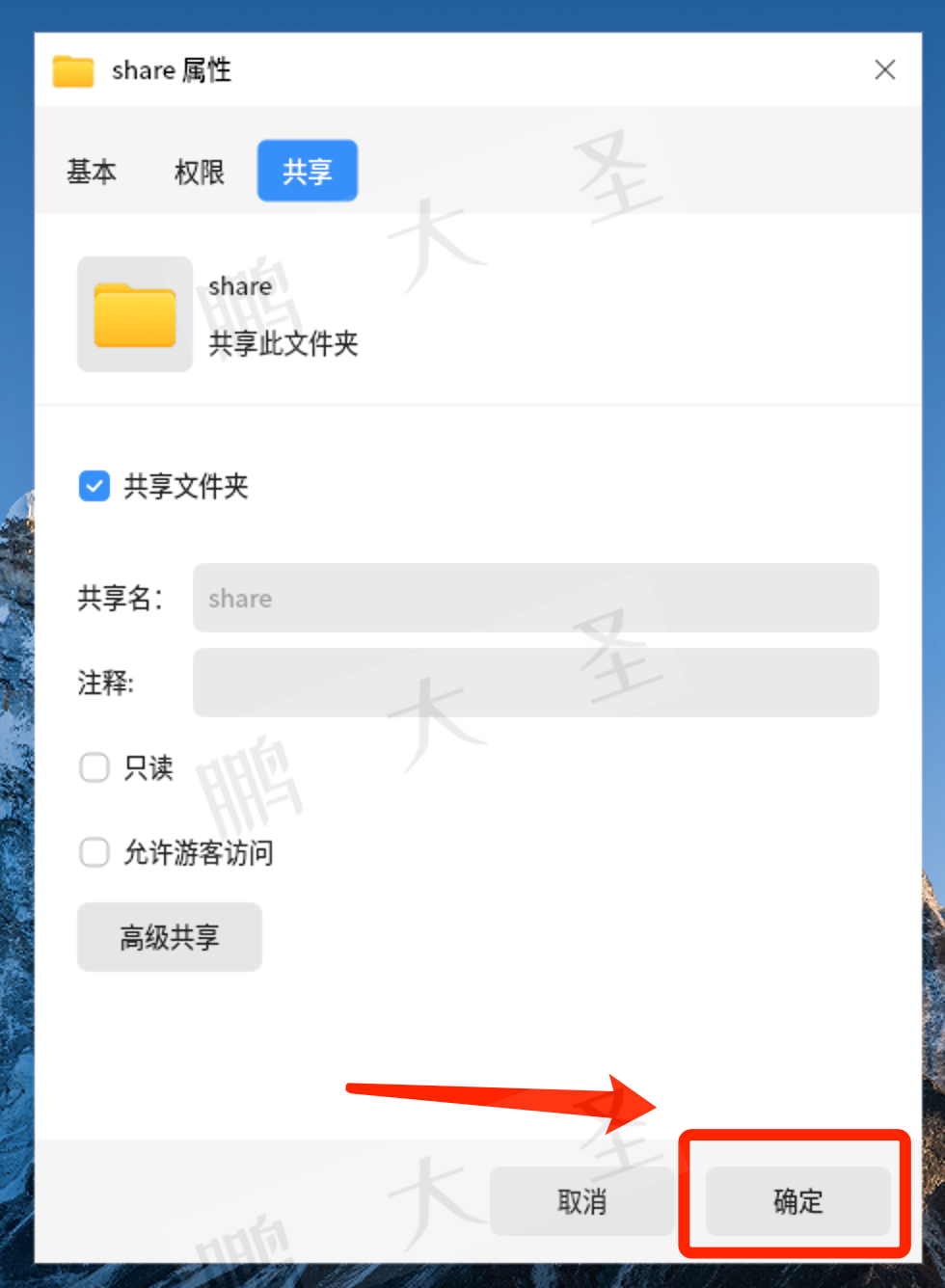The height and width of the screenshot is (1288, 945).
Task: Switch to the 基本 tab
Action: [92, 172]
